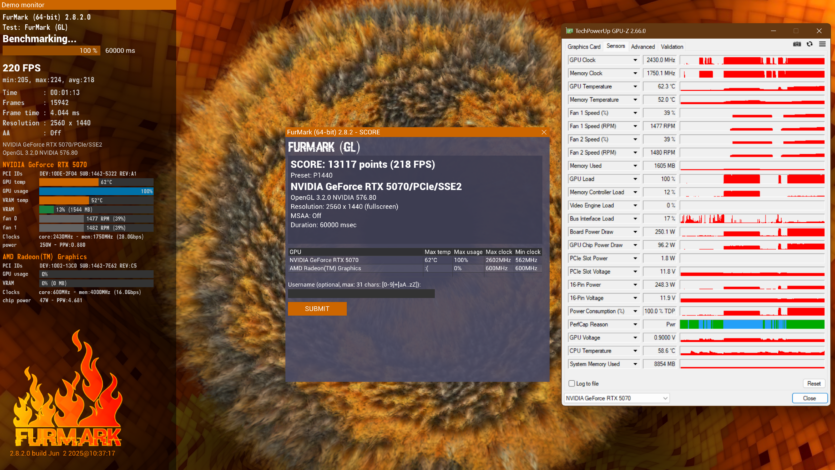Viewport: 835px width, 470px height.
Task: Click the PerfCap Reason colored graph
Action: pos(752,324)
